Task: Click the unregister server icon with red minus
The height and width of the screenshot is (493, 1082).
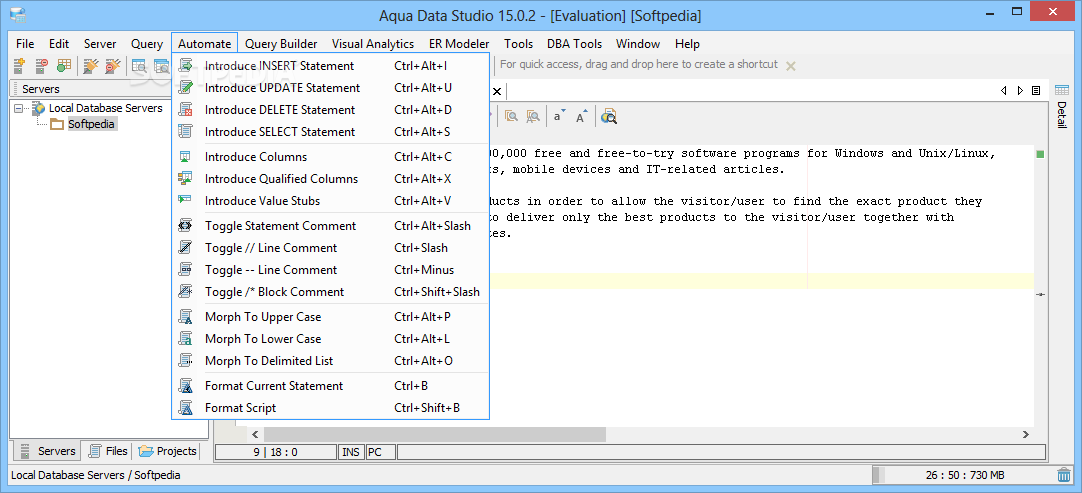Action: [41, 66]
